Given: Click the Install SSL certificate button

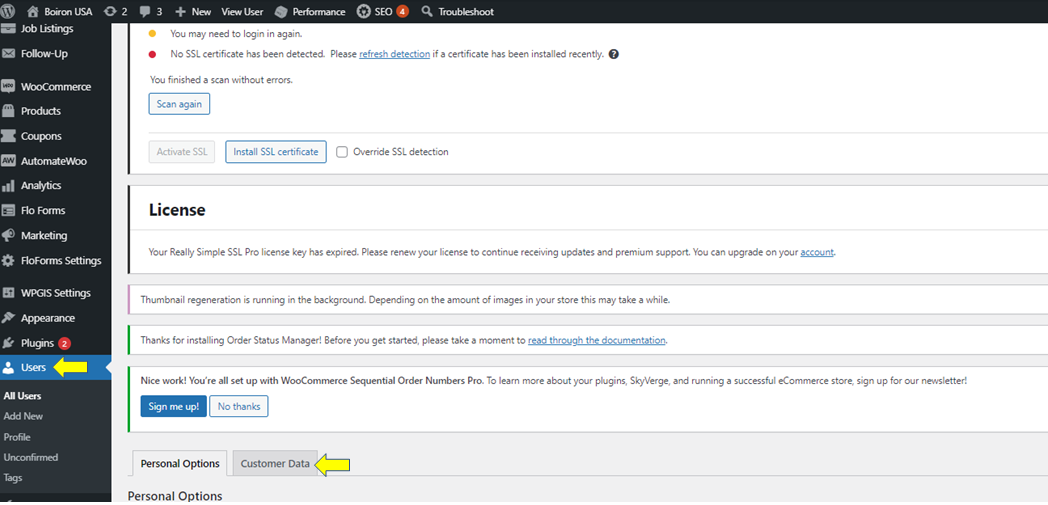Looking at the screenshot, I should point(276,152).
